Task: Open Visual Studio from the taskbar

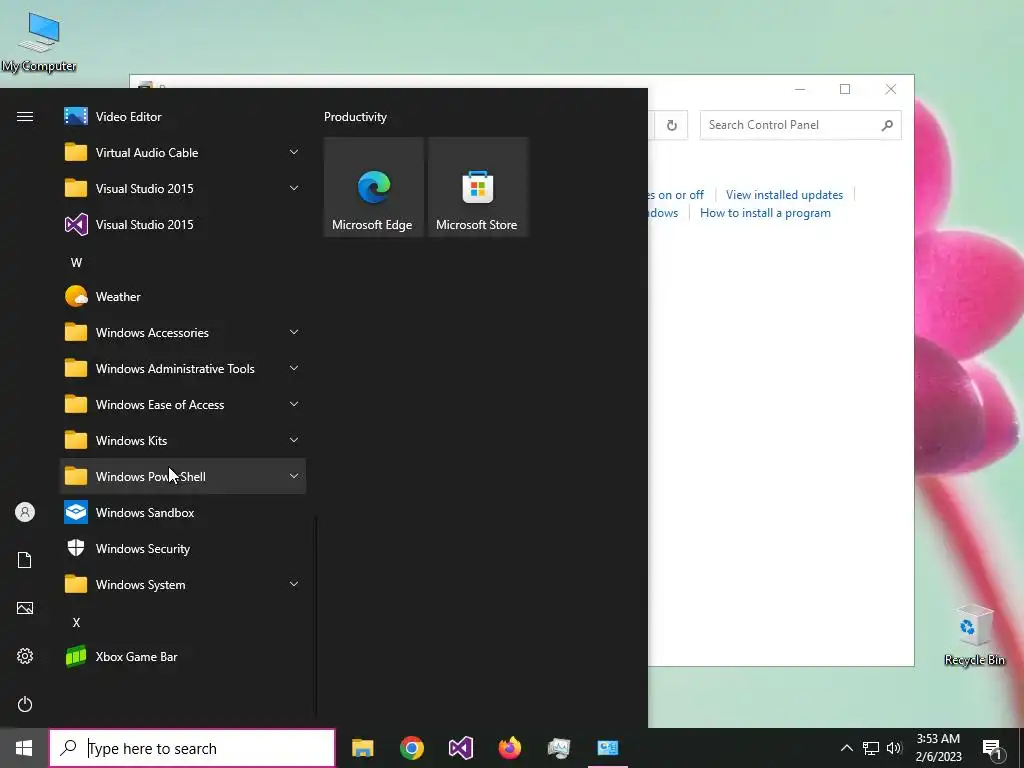Action: (x=460, y=748)
